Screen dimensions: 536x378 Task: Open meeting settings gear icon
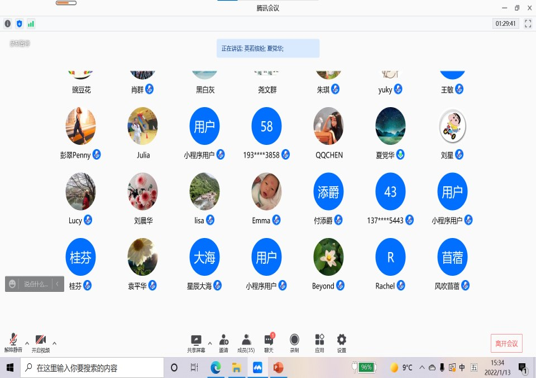click(341, 343)
